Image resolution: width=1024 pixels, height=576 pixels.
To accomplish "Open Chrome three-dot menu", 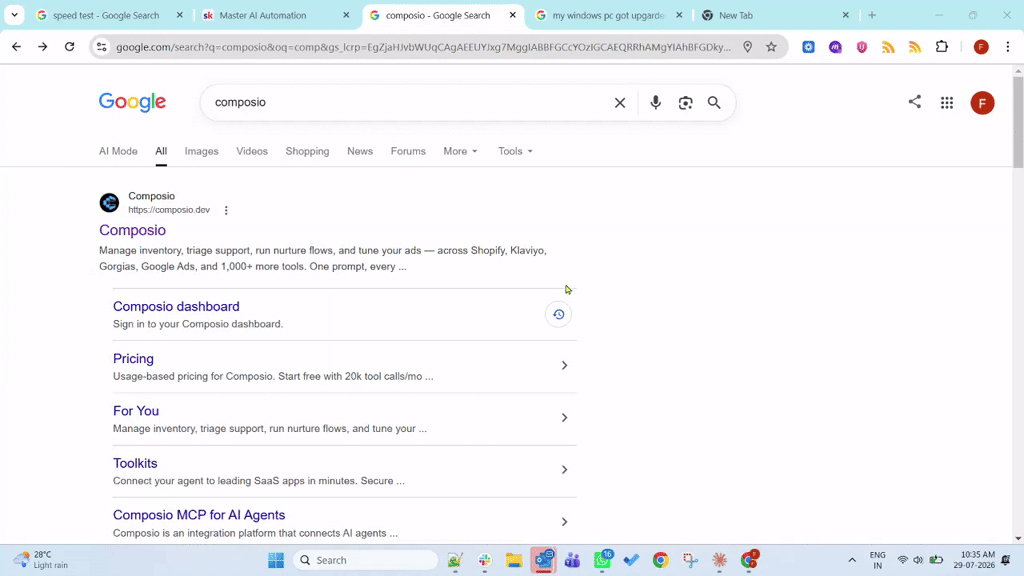I will [1008, 46].
